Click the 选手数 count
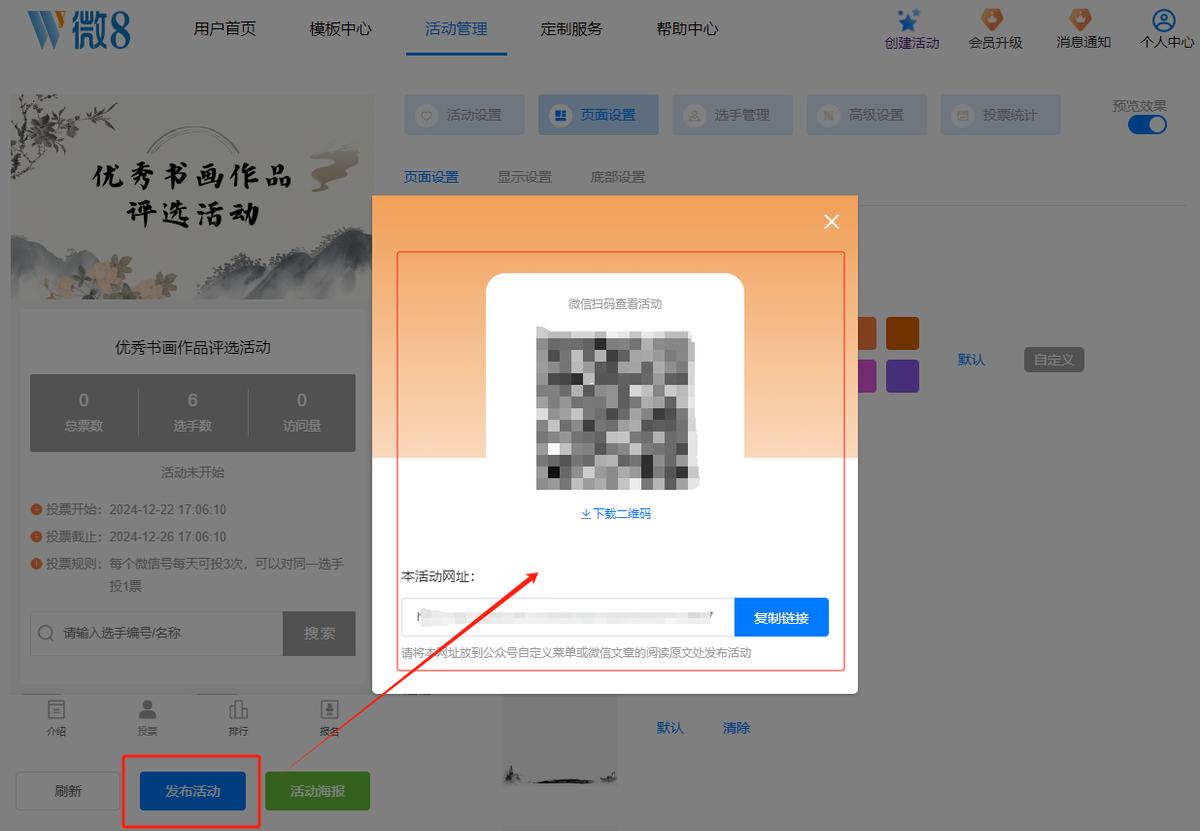This screenshot has height=831, width=1200. tap(193, 412)
